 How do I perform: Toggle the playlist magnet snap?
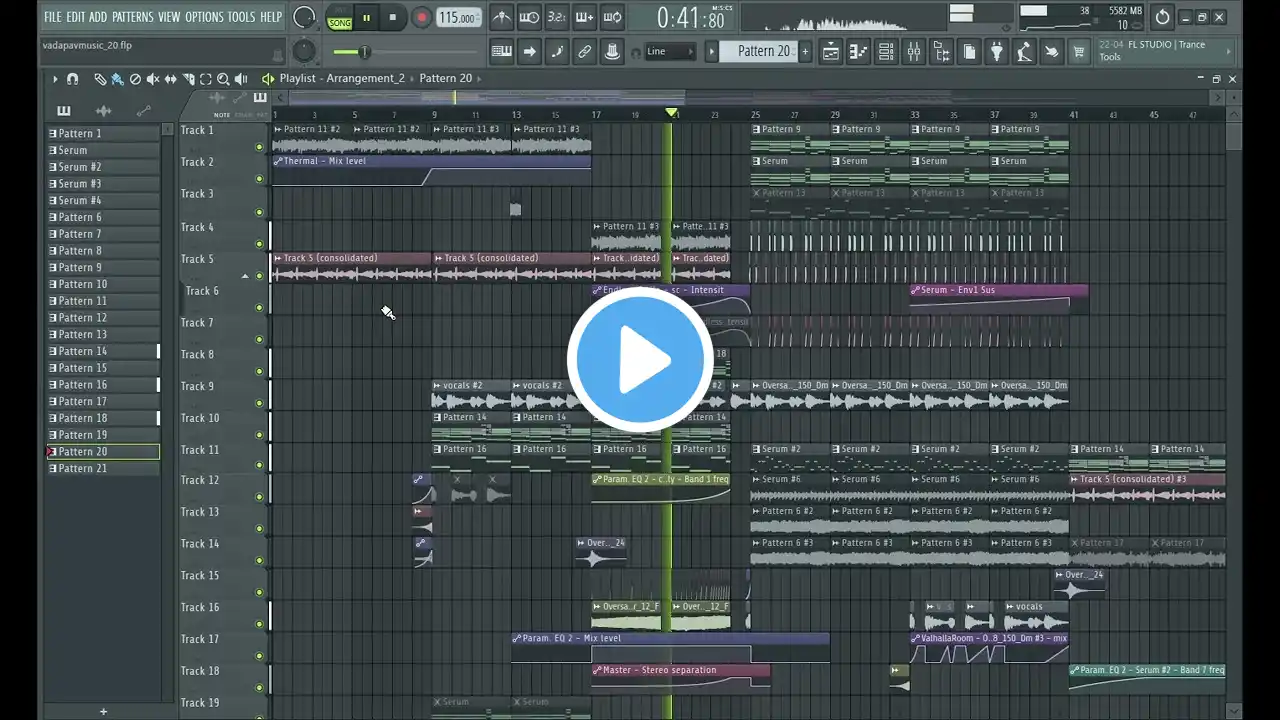72,79
